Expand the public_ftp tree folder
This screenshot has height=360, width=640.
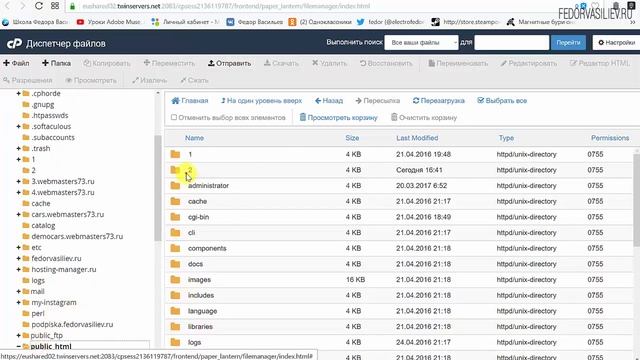pyautogui.click(x=18, y=336)
